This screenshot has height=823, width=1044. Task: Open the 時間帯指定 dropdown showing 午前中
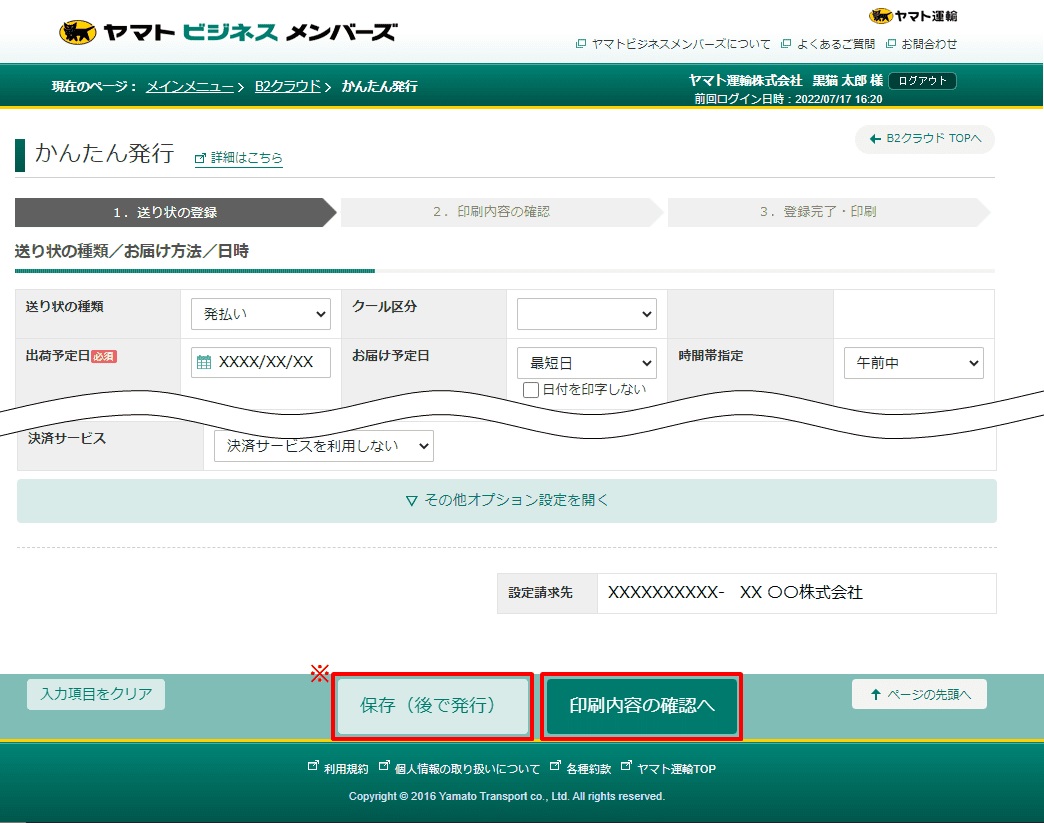pyautogui.click(x=914, y=363)
